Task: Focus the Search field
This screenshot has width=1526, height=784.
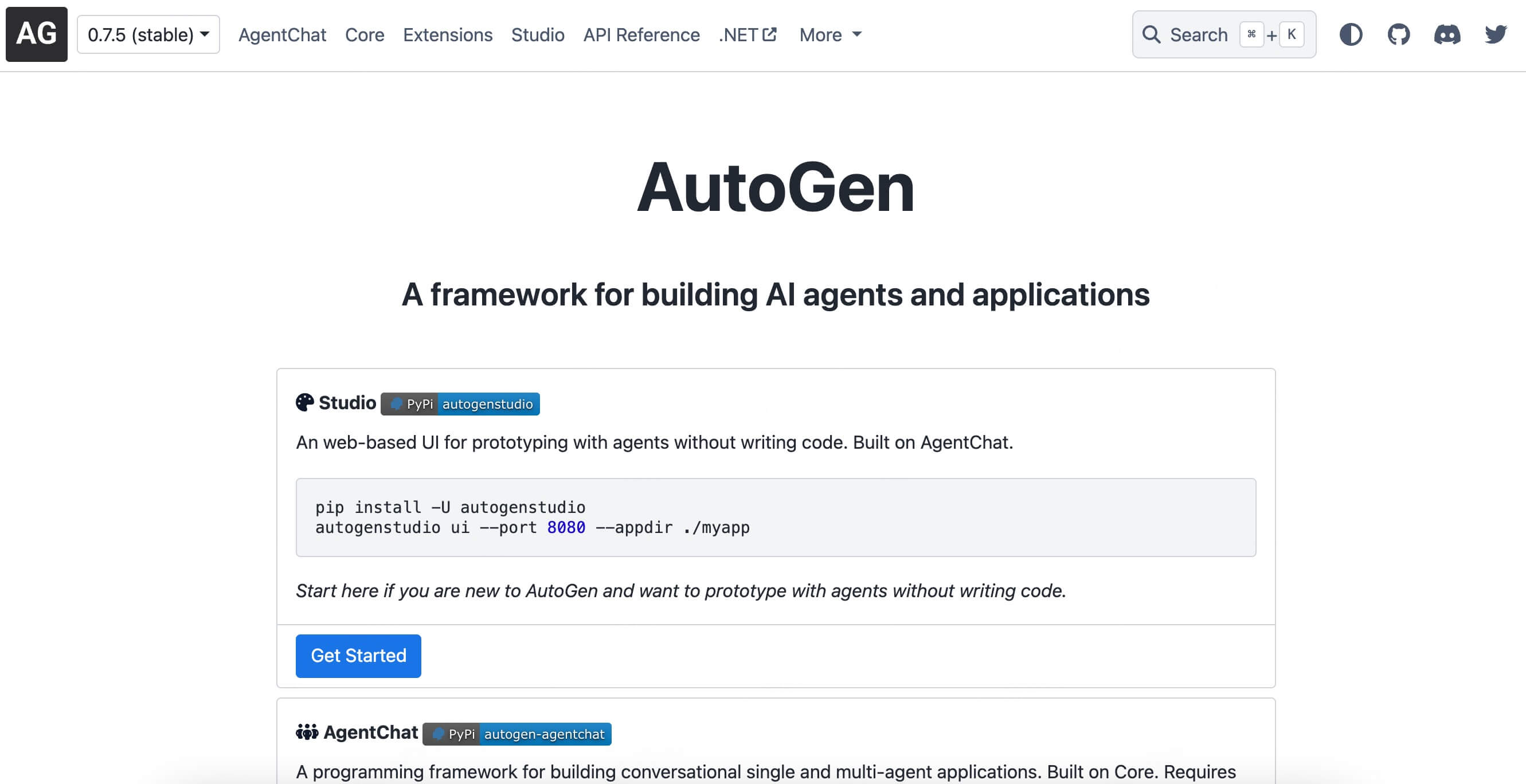Action: point(1224,34)
